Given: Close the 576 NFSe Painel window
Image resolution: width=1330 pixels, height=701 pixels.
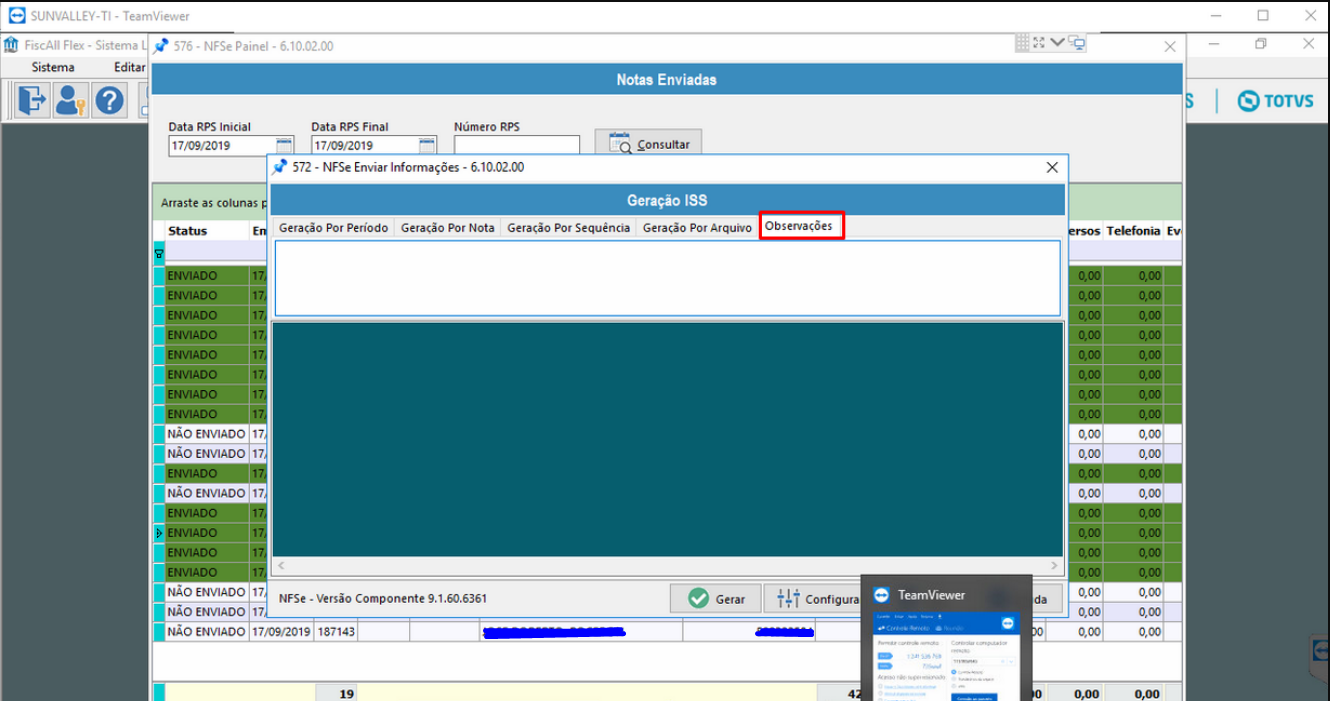Looking at the screenshot, I should coord(1170,46).
